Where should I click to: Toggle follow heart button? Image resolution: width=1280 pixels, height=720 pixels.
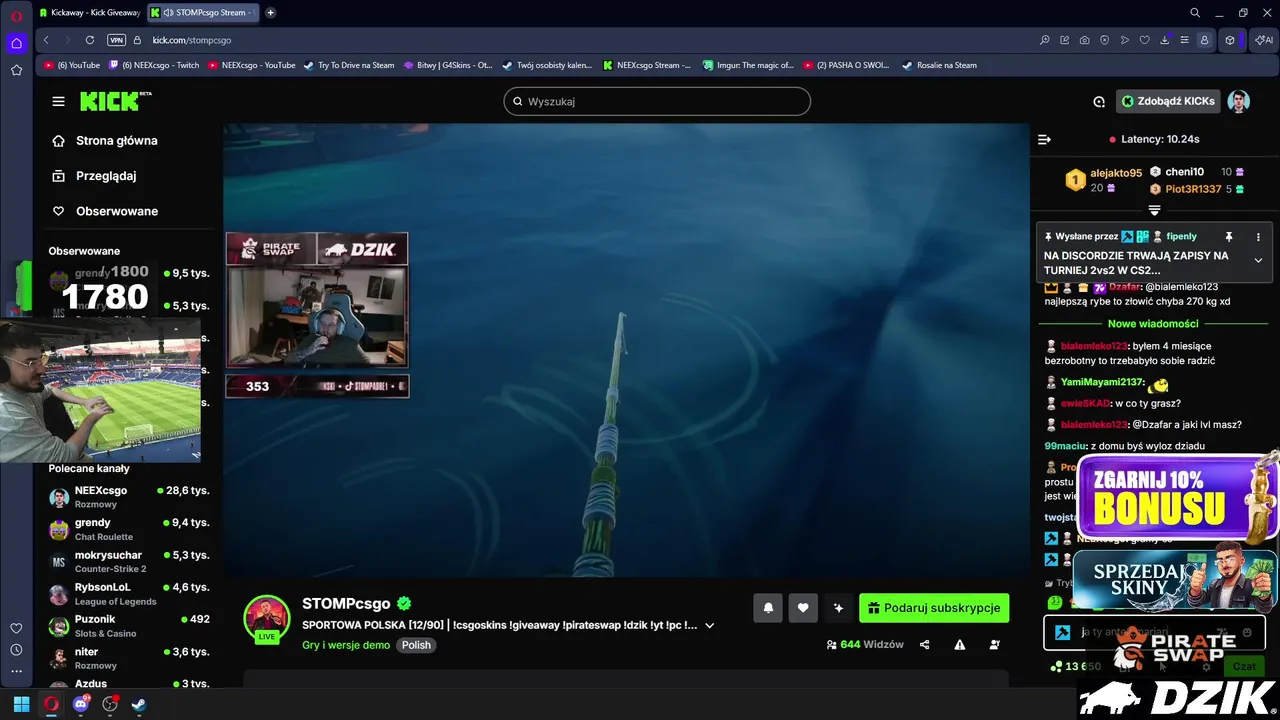pyautogui.click(x=803, y=608)
